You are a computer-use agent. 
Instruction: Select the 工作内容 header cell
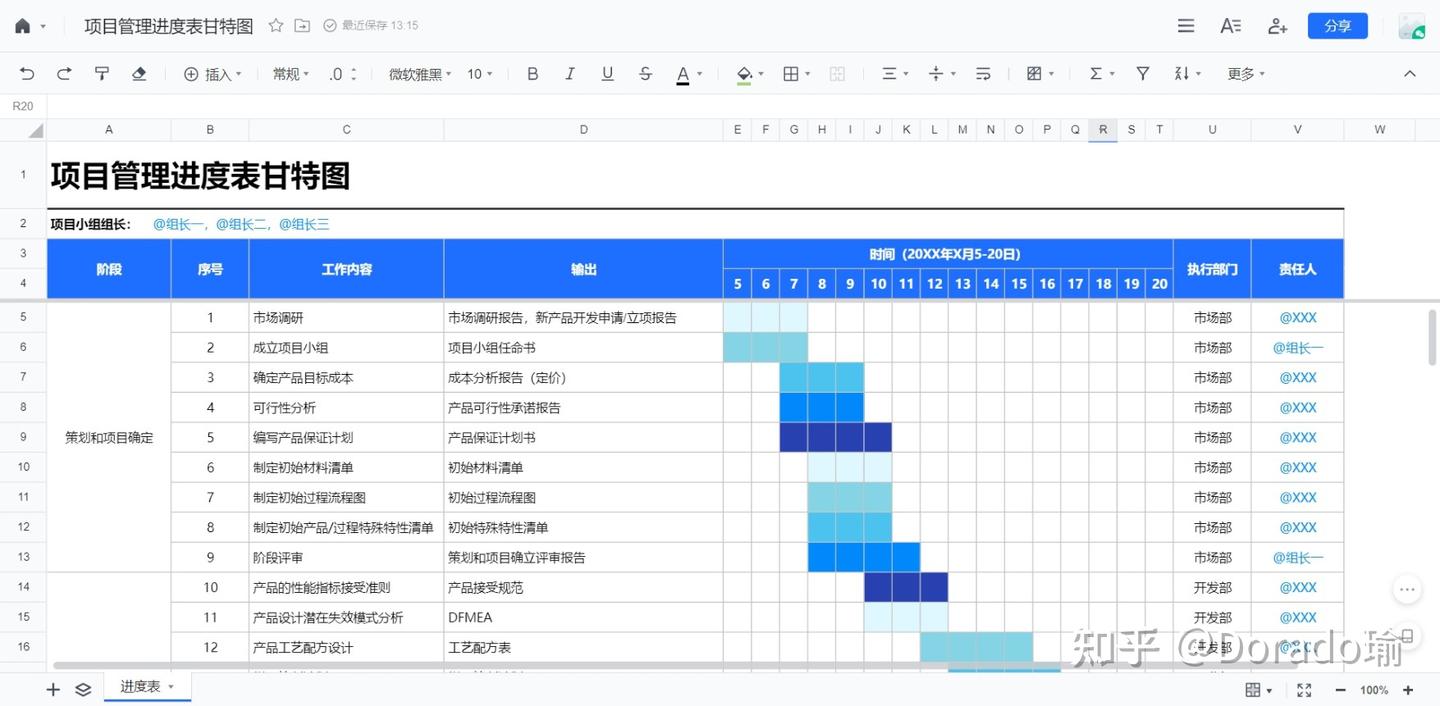(347, 269)
